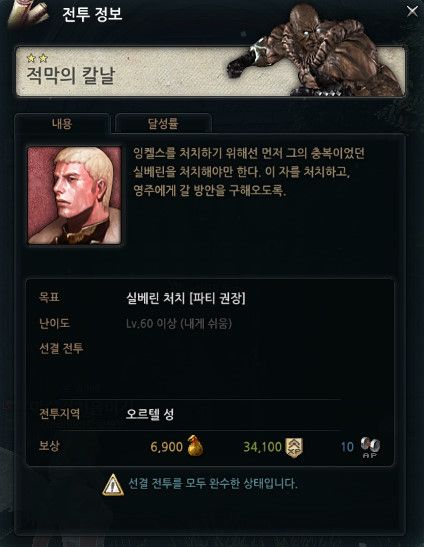
Task: Click the yellow warning triangle icon
Action: 113,485
